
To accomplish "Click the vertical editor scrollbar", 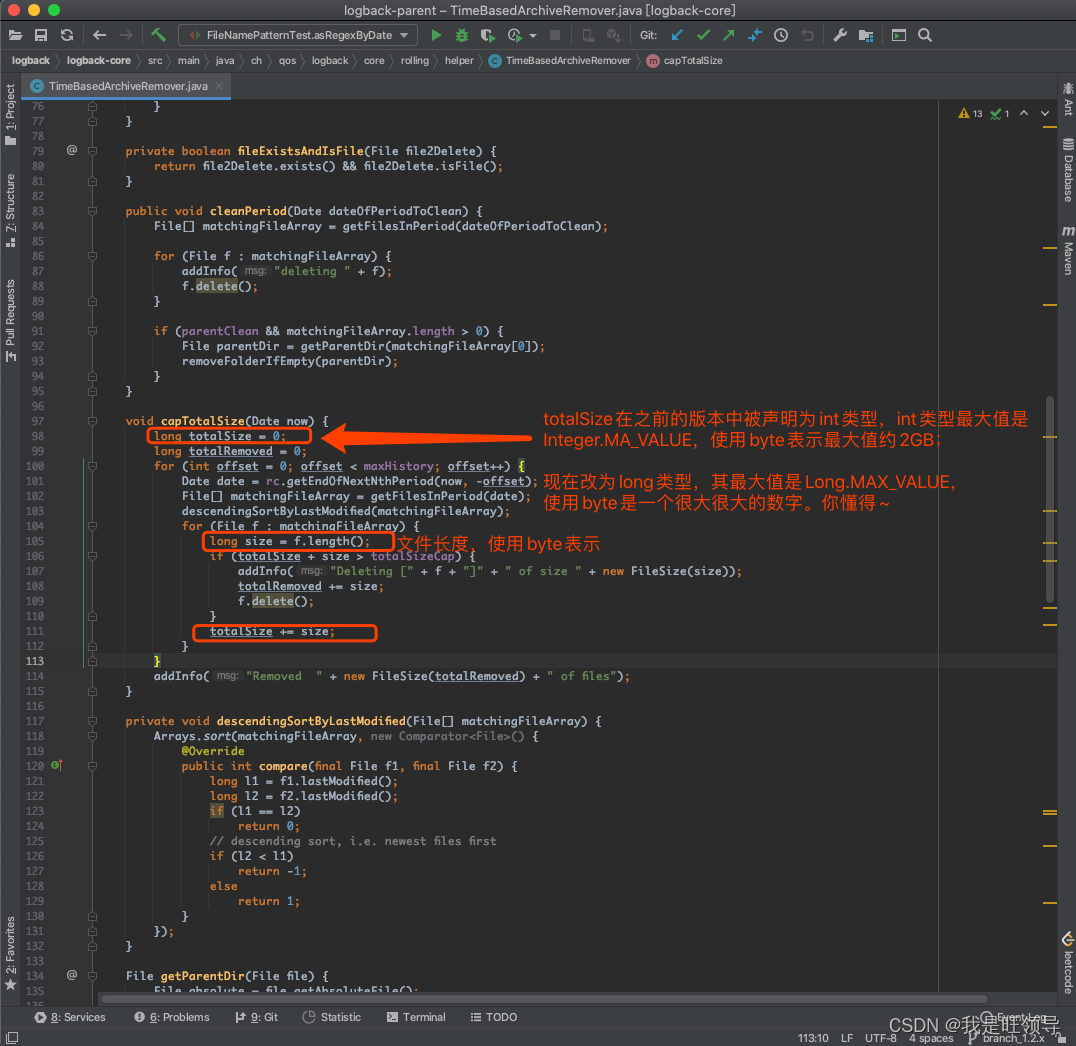I will click(x=1050, y=499).
